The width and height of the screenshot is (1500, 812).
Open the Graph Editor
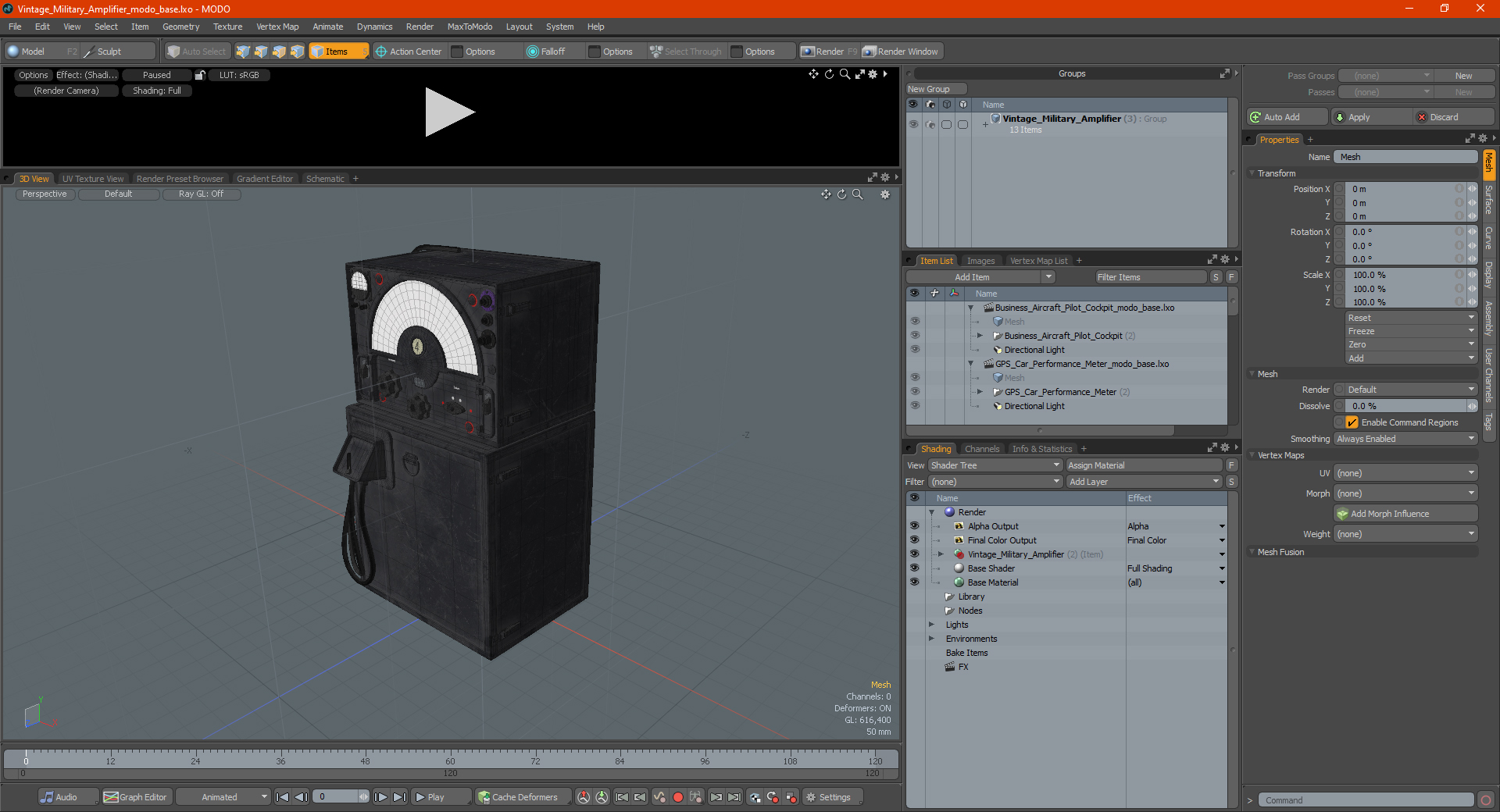[136, 797]
